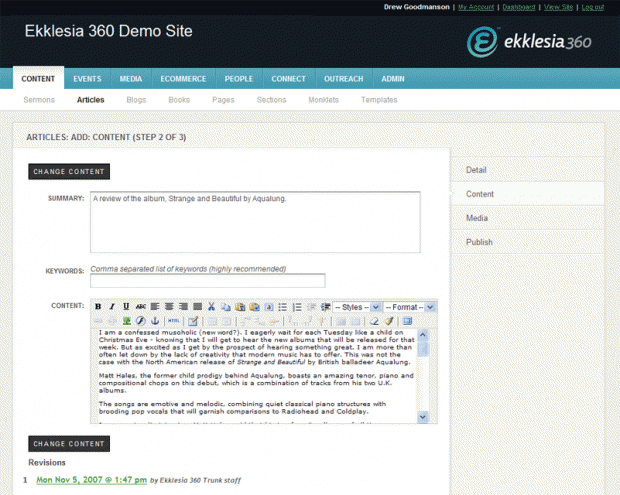Clean up messy code broom icon
Screen dimensions: 620x495
[388, 321]
